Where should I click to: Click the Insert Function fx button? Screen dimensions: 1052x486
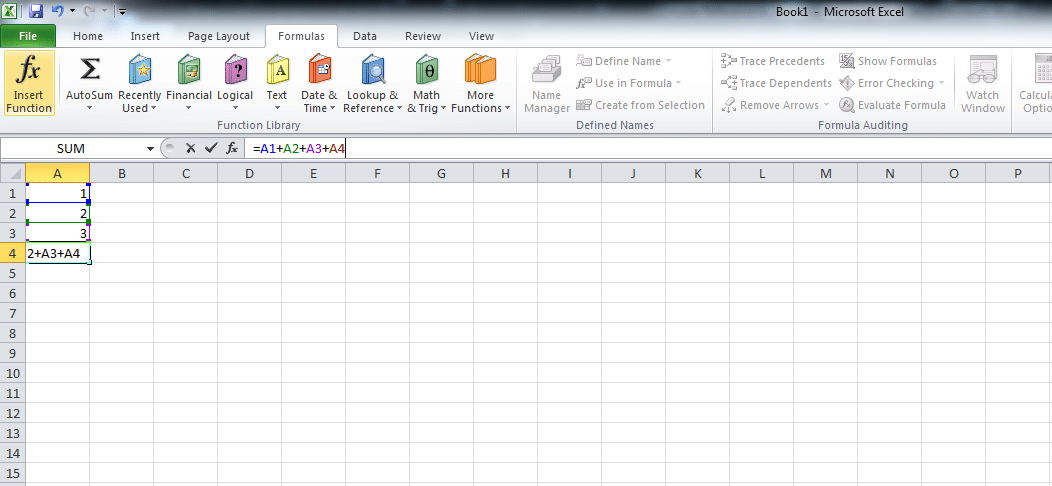tap(29, 83)
